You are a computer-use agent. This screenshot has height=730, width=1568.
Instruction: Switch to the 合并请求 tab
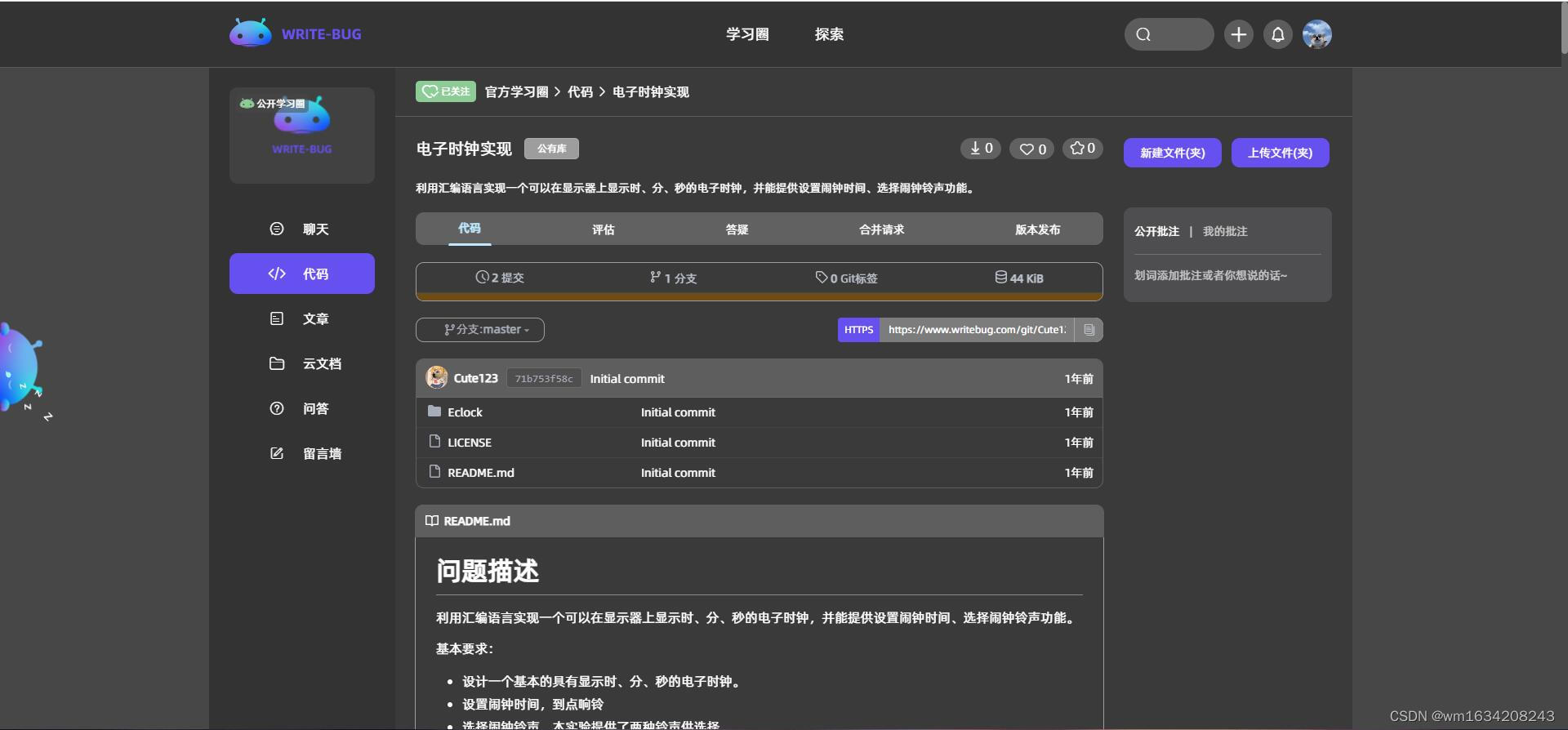(x=882, y=229)
